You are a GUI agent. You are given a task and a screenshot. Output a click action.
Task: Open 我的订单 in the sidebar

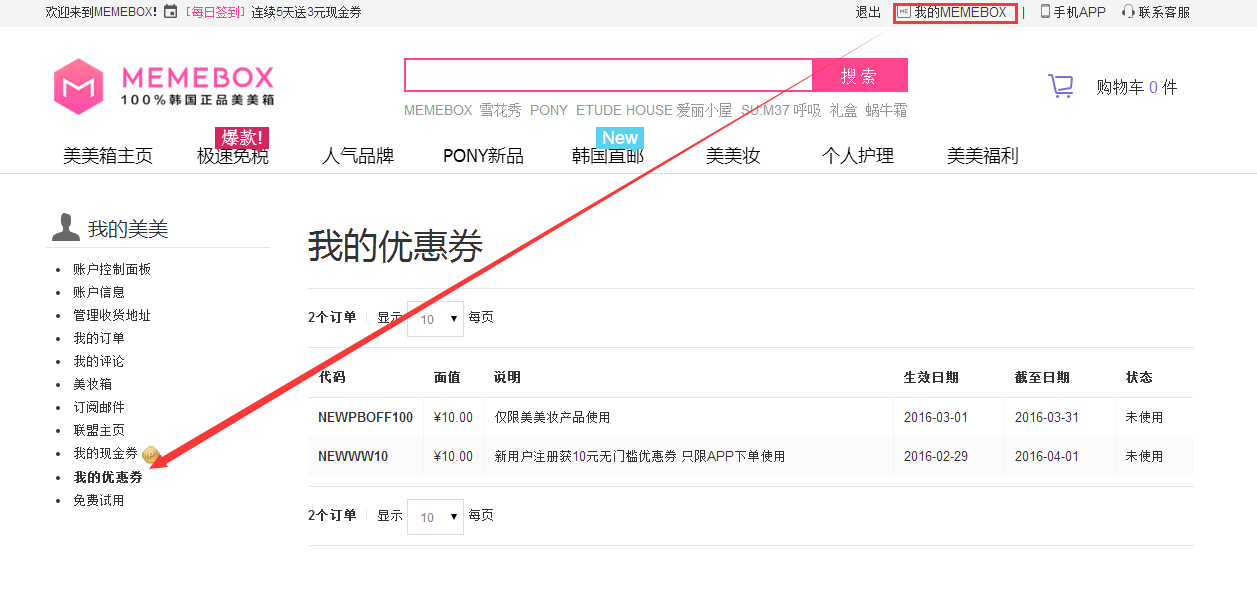(x=99, y=338)
